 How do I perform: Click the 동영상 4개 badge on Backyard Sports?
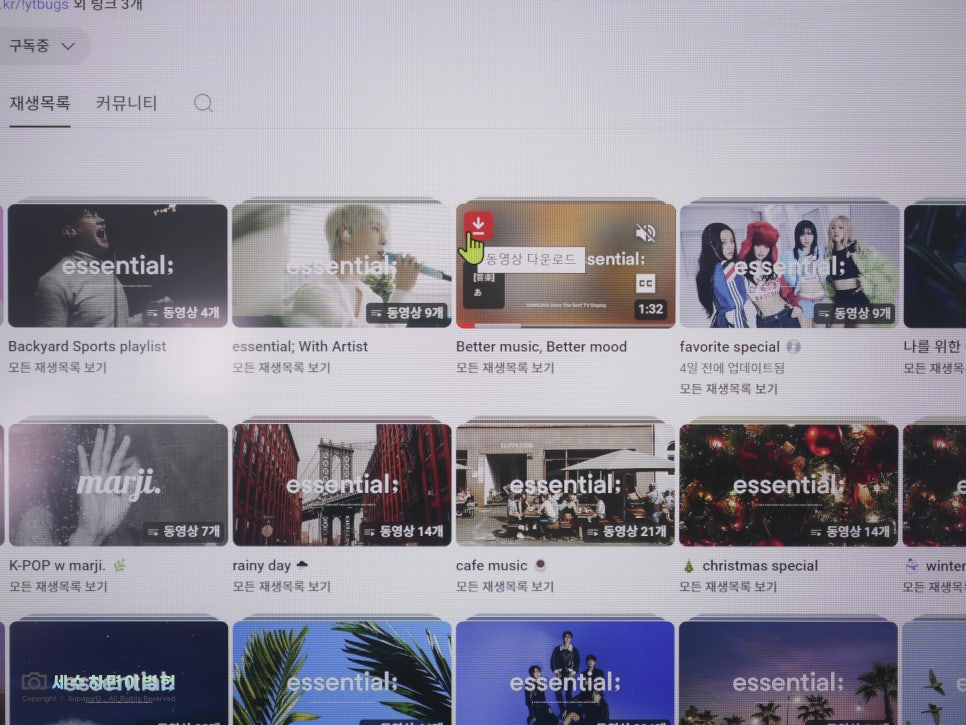click(183, 313)
